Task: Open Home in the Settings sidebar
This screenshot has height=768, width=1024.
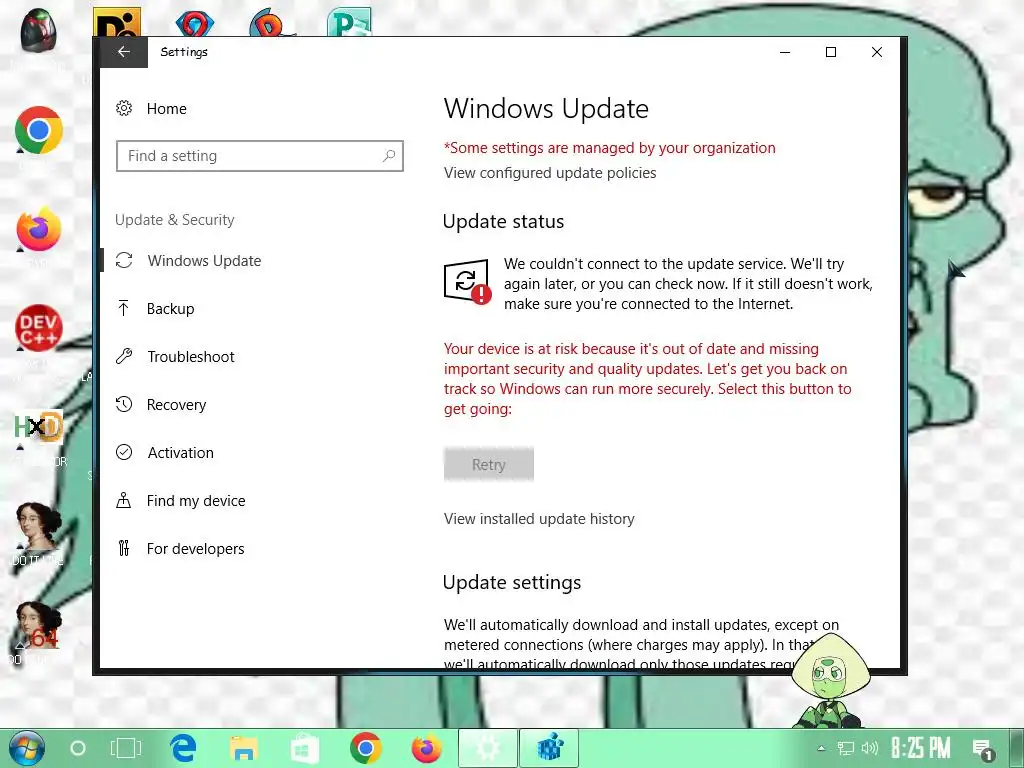Action: [167, 108]
